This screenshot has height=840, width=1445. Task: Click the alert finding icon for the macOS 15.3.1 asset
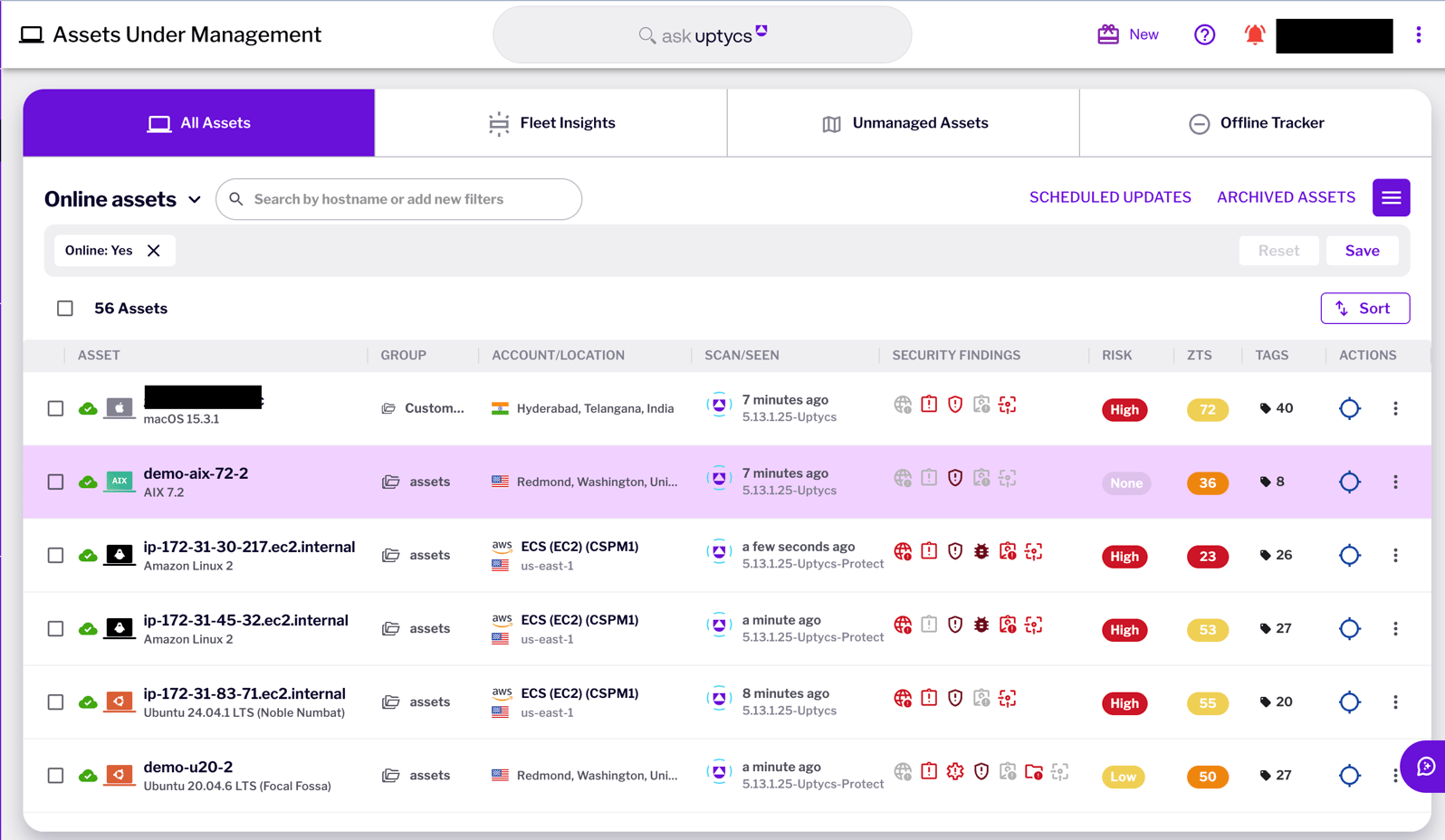pos(929,404)
